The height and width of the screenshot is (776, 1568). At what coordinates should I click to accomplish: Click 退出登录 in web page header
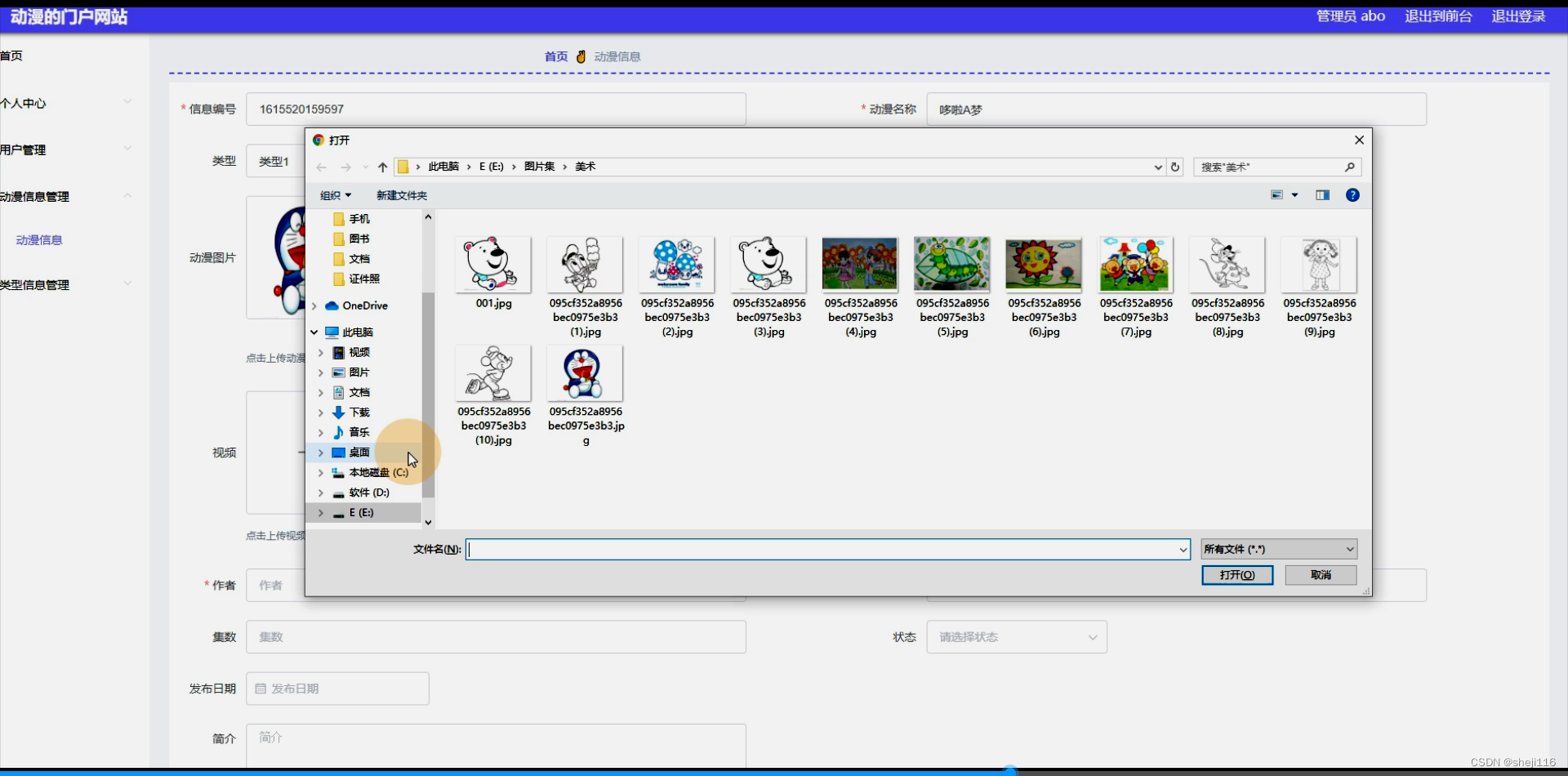coord(1518,16)
